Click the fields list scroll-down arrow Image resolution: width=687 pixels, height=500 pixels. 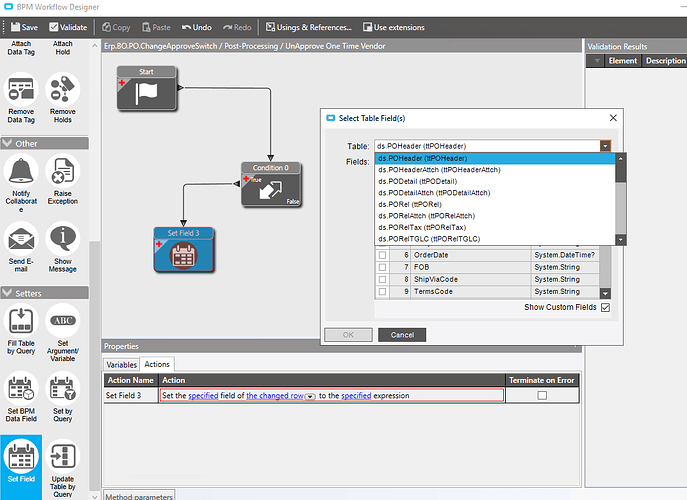605,294
